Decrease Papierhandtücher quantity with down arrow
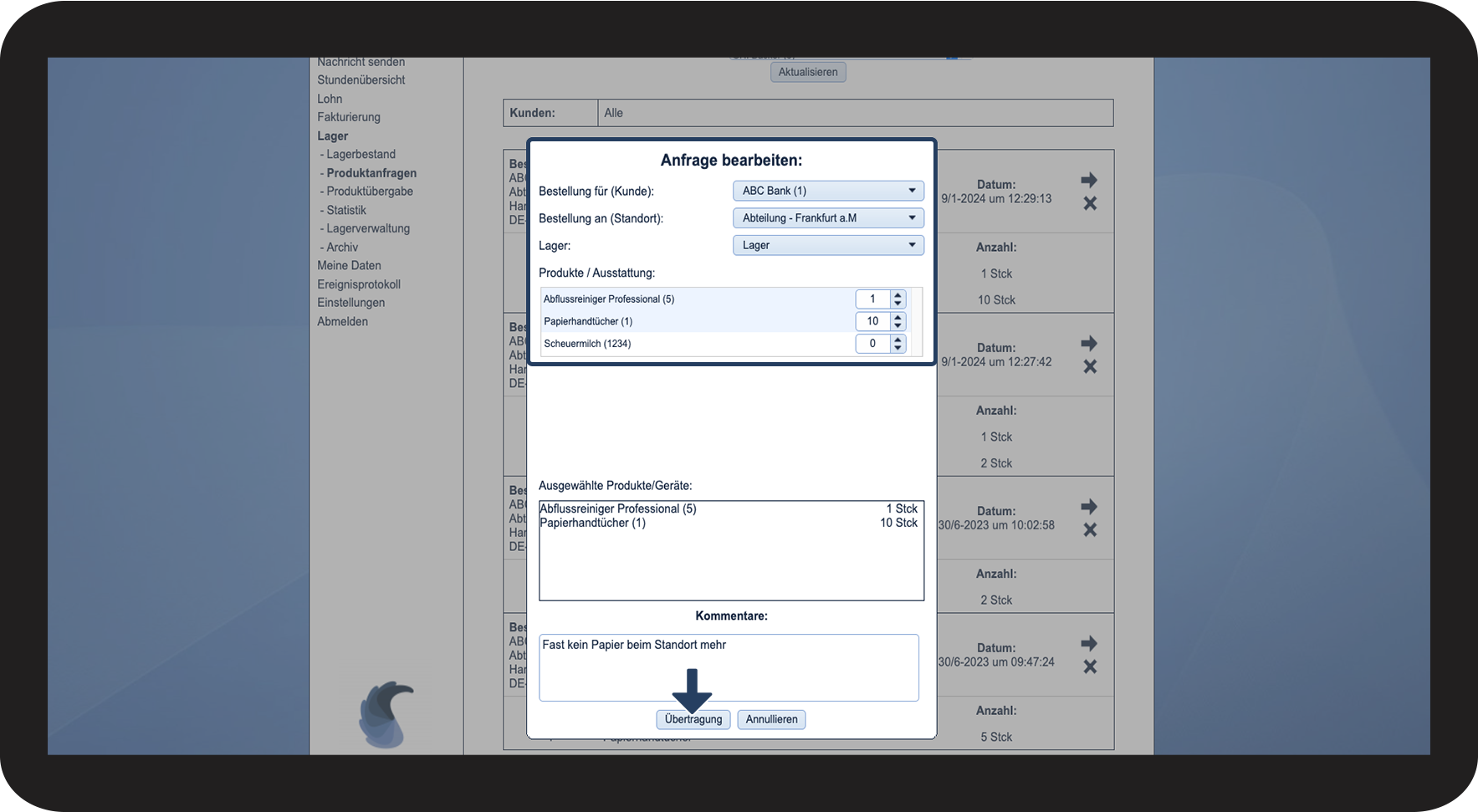Viewport: 1478px width, 812px height. tap(898, 325)
